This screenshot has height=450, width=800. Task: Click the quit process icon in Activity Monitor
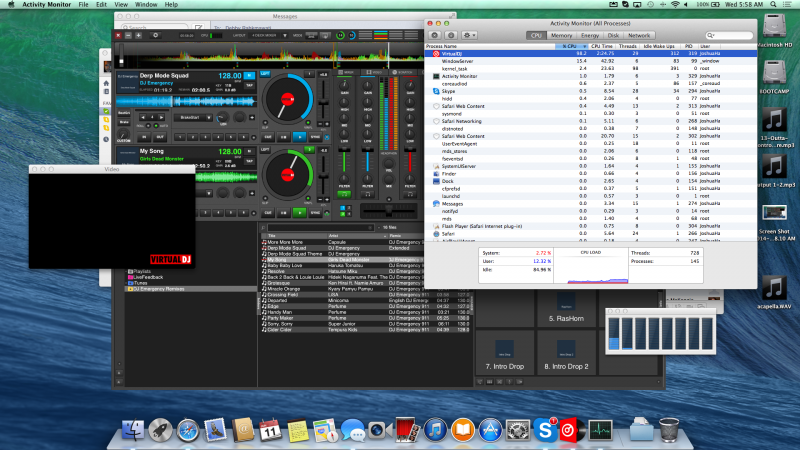(436, 35)
